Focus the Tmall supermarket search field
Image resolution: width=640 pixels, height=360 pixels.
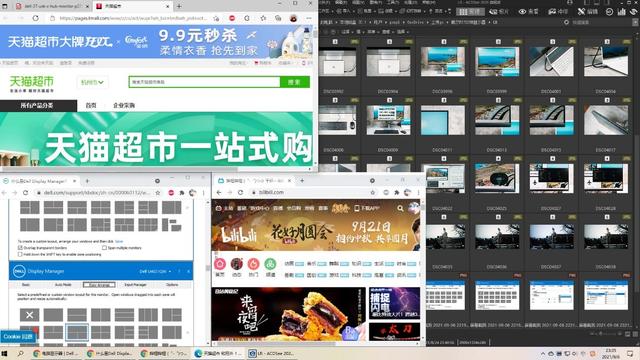tap(204, 82)
